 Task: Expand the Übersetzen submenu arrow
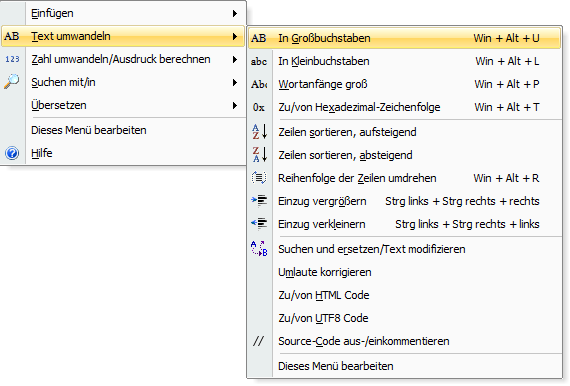click(235, 105)
